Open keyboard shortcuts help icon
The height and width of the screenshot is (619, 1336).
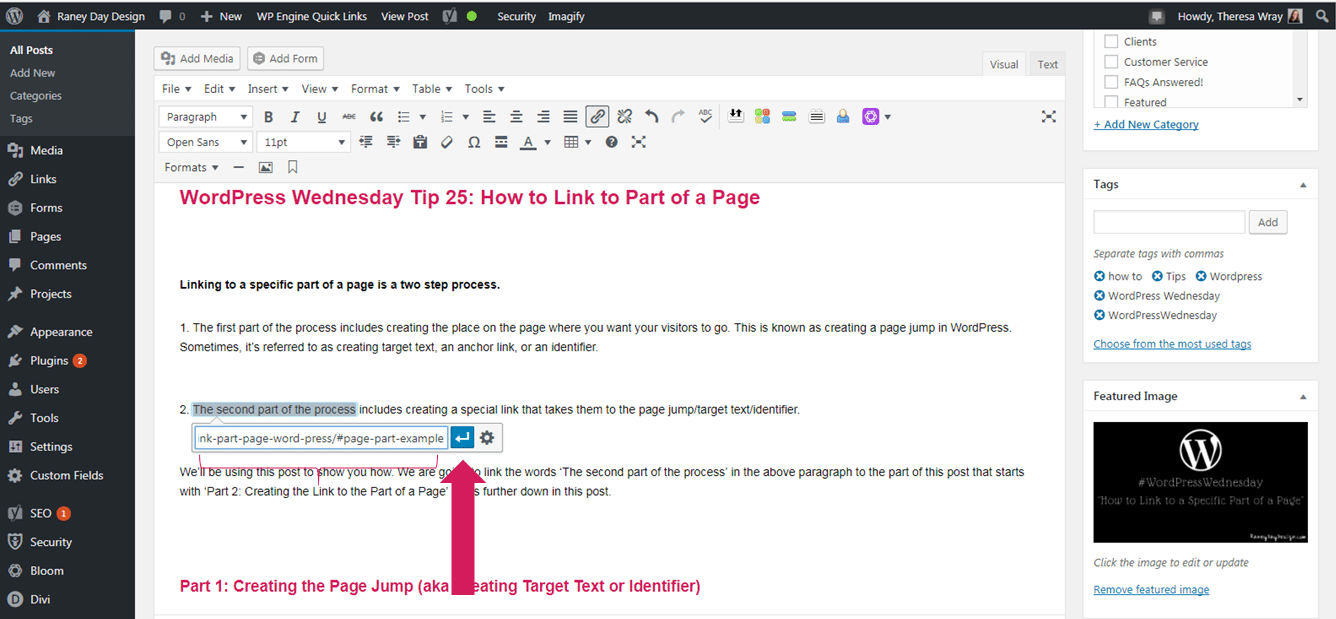point(611,142)
